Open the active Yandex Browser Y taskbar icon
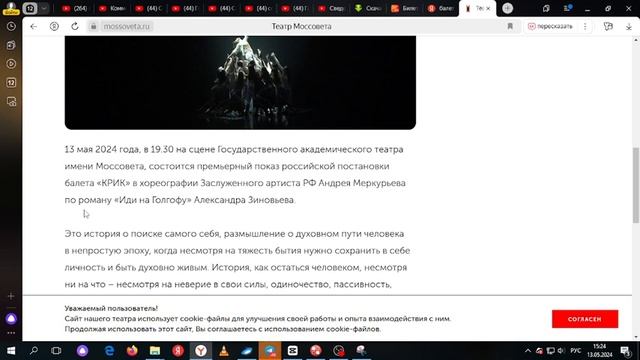Image resolution: width=640 pixels, height=360 pixels. [201, 351]
